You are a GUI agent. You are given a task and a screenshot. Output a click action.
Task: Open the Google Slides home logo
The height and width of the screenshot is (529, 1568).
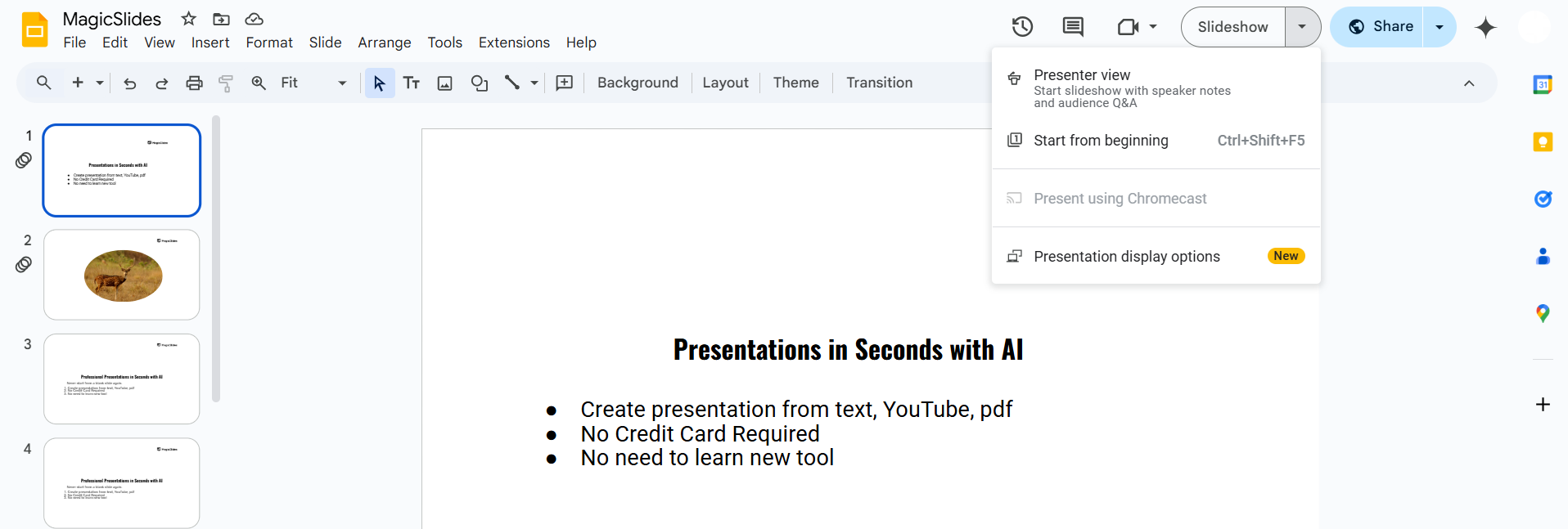[35, 30]
